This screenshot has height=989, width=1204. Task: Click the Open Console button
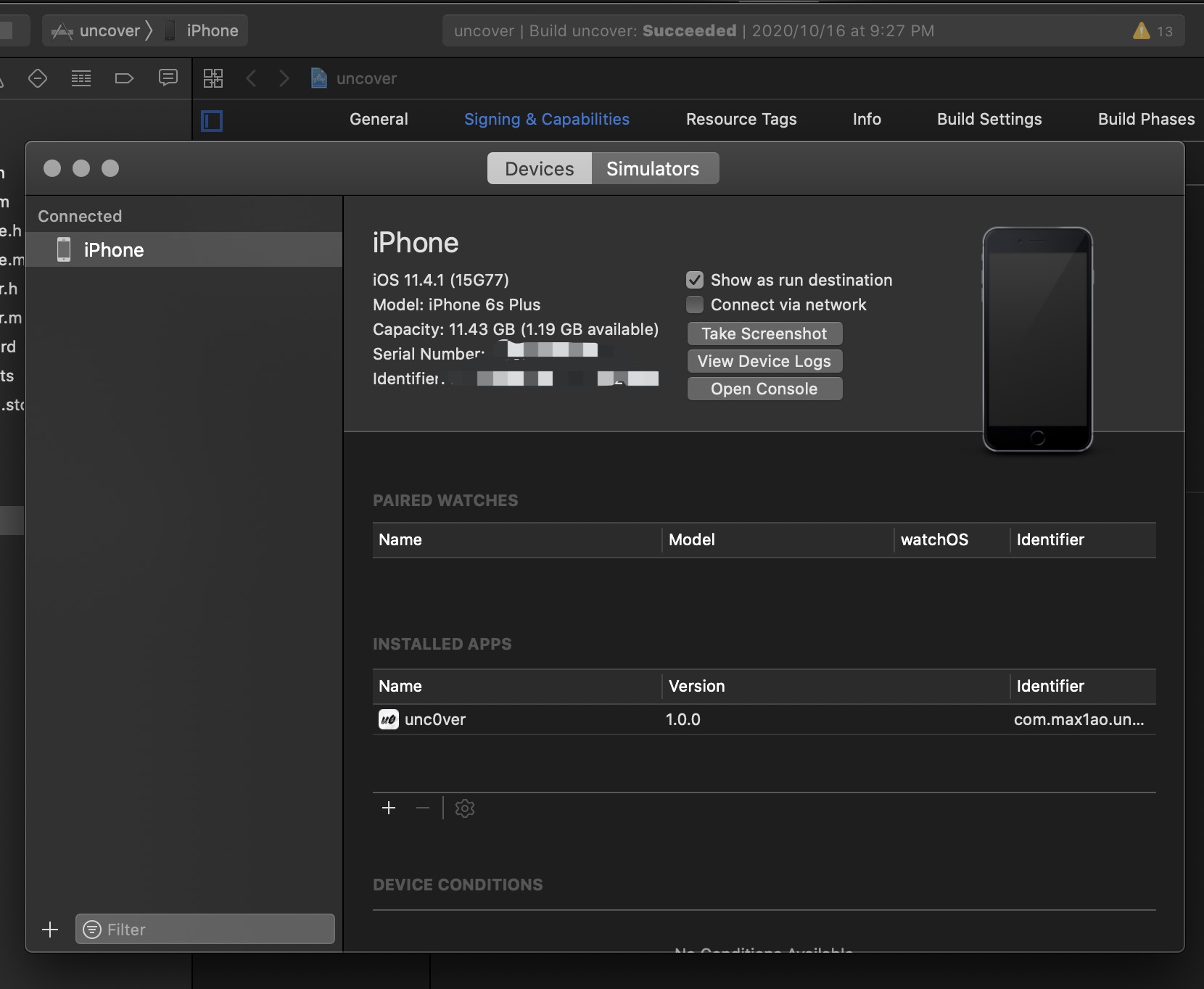[764, 389]
